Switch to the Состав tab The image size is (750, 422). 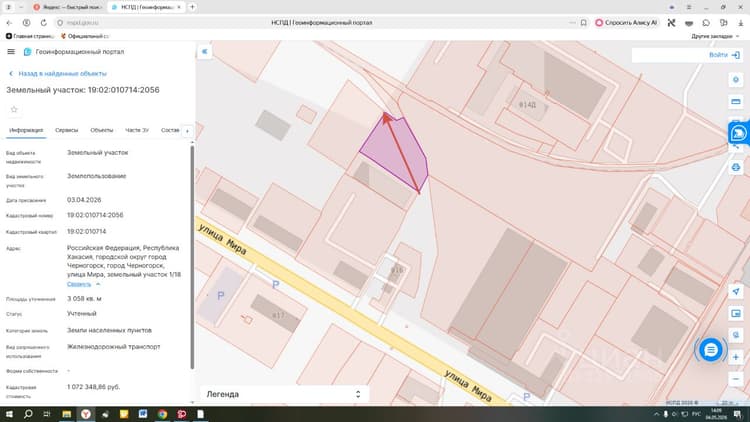[x=170, y=130]
